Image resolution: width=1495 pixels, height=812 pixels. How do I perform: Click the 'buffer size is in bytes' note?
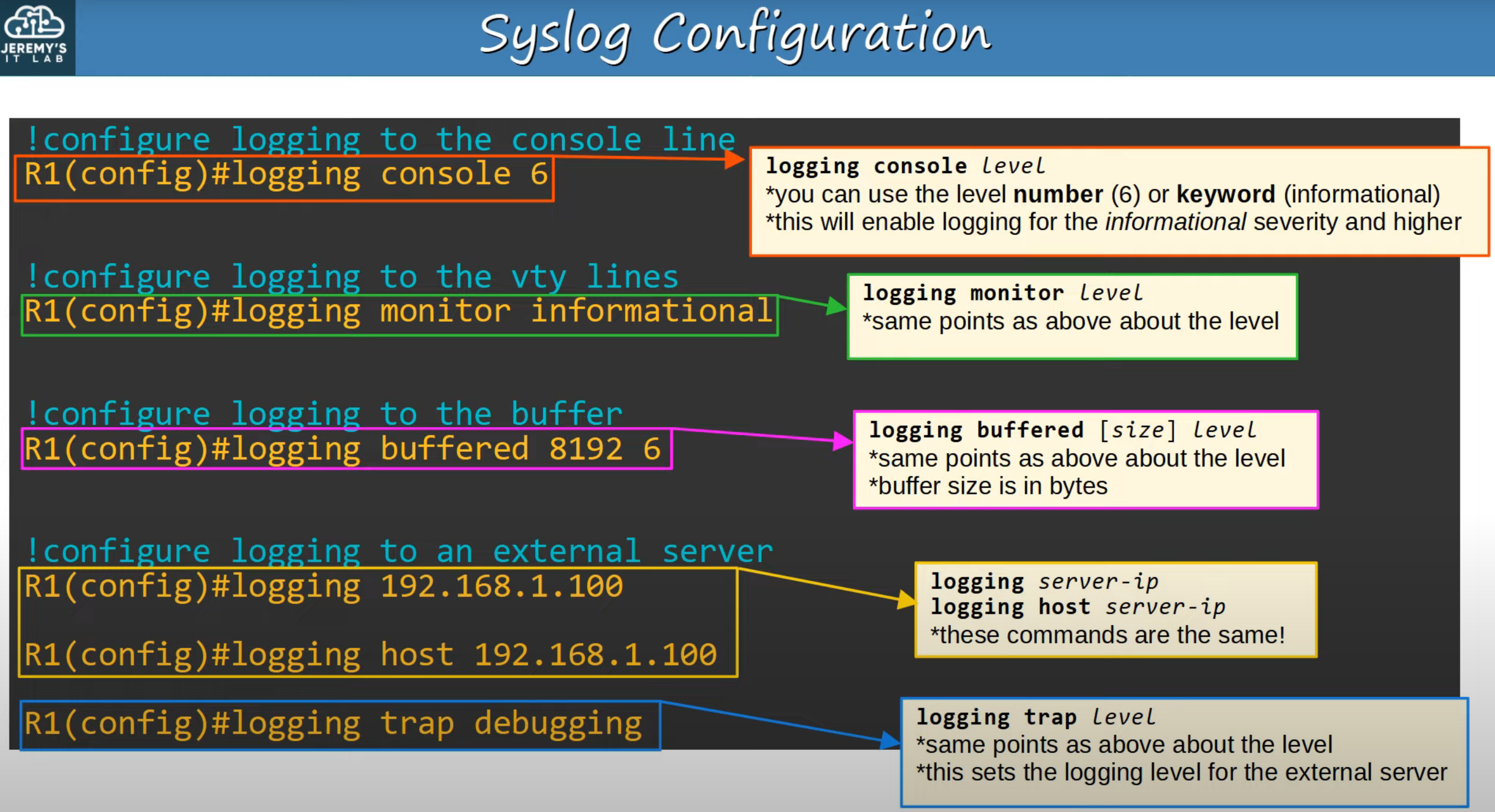point(988,486)
